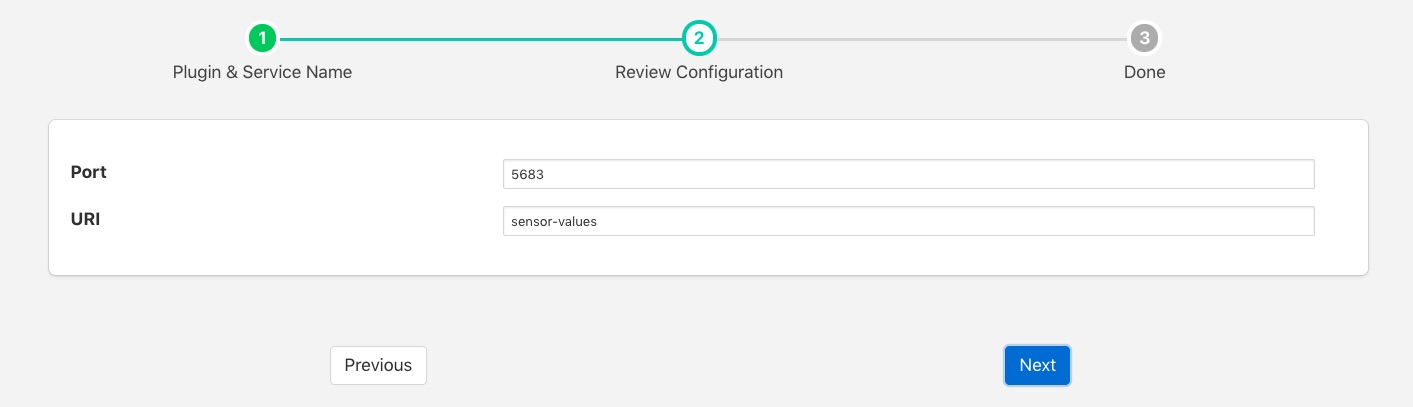
Task: Go to Plugin & Service Name step
Action: 262,72
